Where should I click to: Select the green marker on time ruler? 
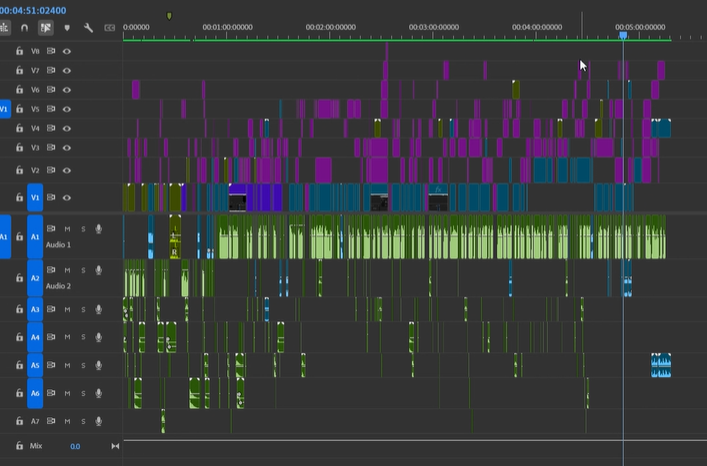pos(169,16)
